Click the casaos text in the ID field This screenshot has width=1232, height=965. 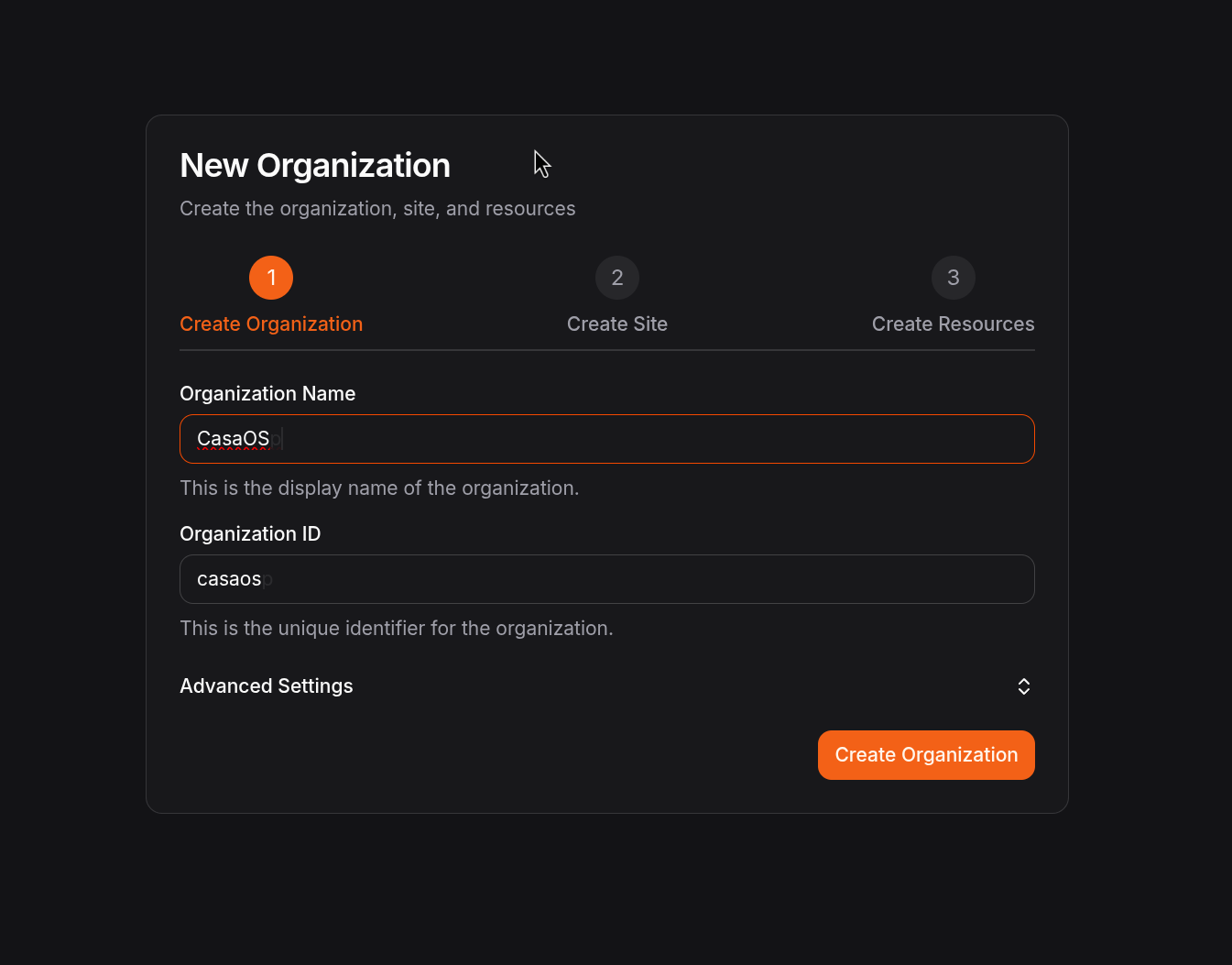[229, 579]
